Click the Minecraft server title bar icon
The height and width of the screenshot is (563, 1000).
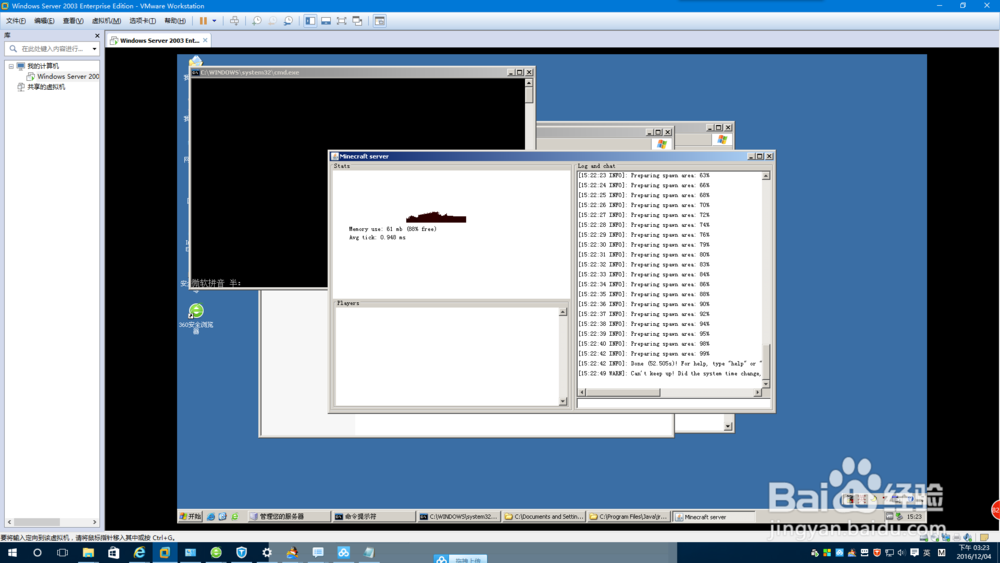coord(335,156)
